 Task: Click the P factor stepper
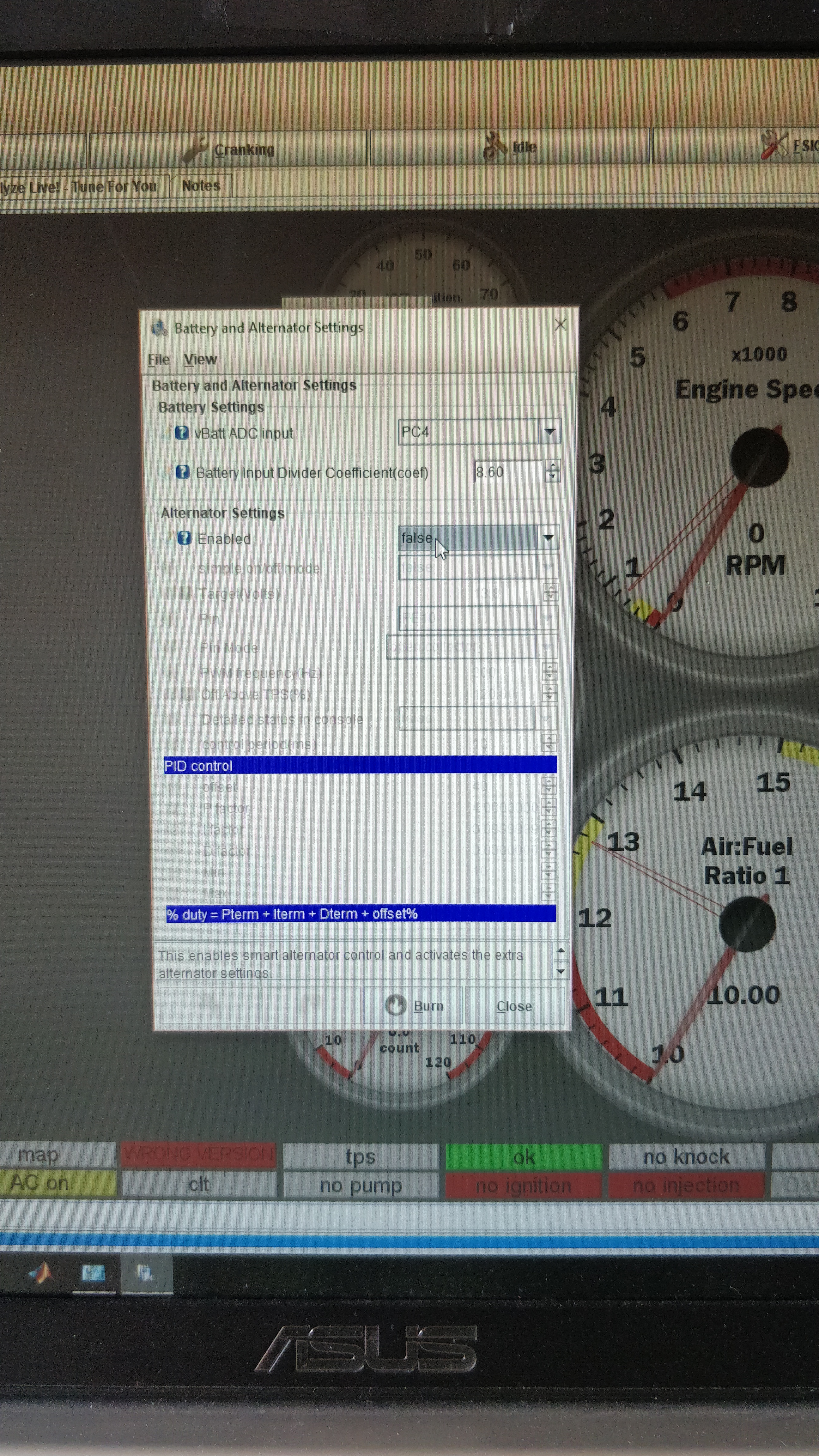click(x=549, y=807)
